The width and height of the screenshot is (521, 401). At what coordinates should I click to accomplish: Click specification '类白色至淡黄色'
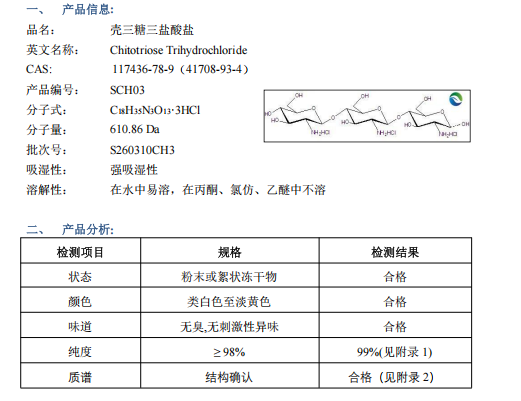229,302
